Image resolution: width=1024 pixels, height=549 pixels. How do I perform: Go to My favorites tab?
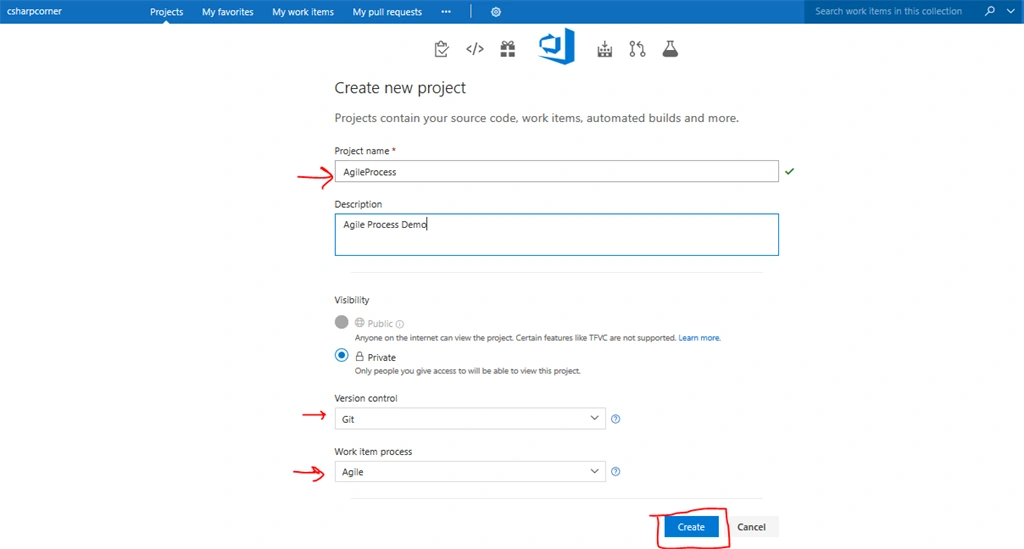227,12
